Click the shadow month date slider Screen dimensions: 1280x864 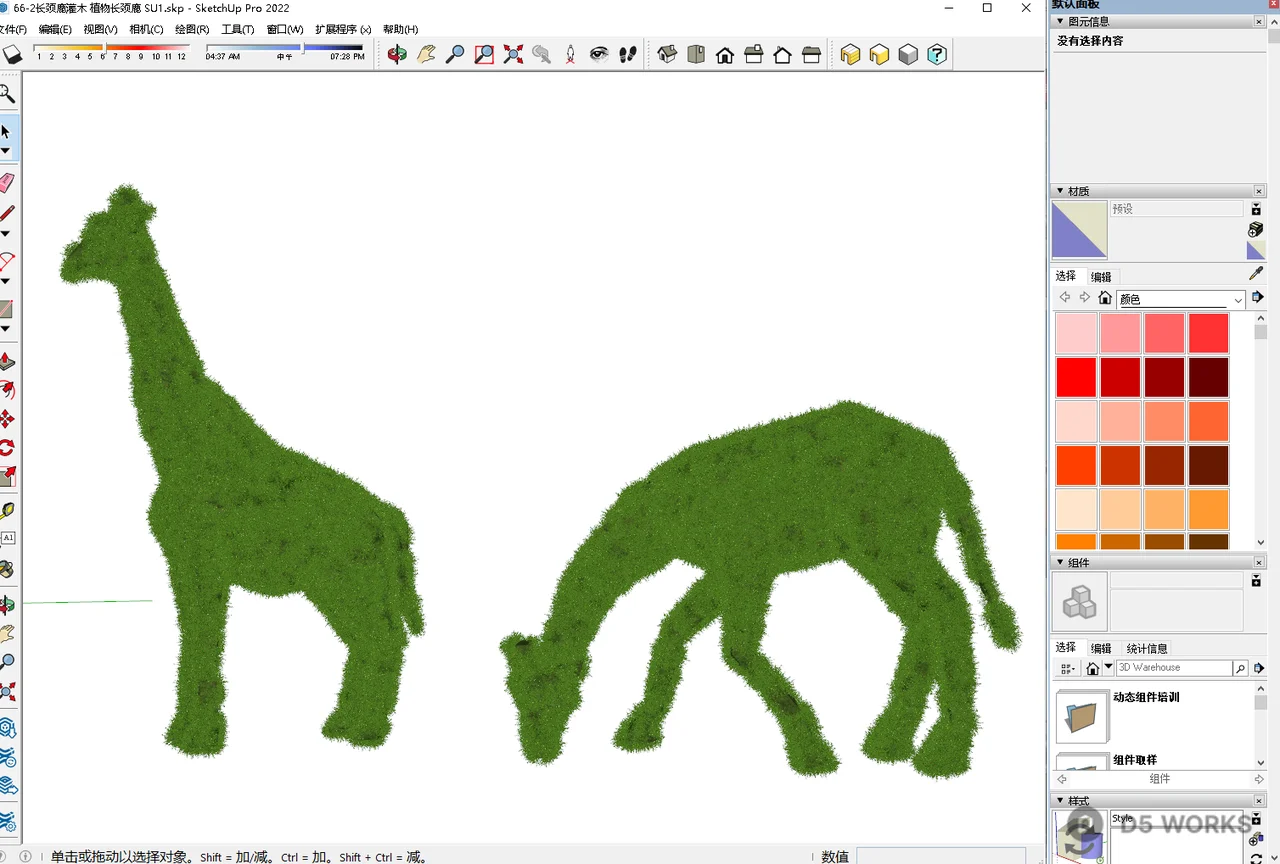110,47
